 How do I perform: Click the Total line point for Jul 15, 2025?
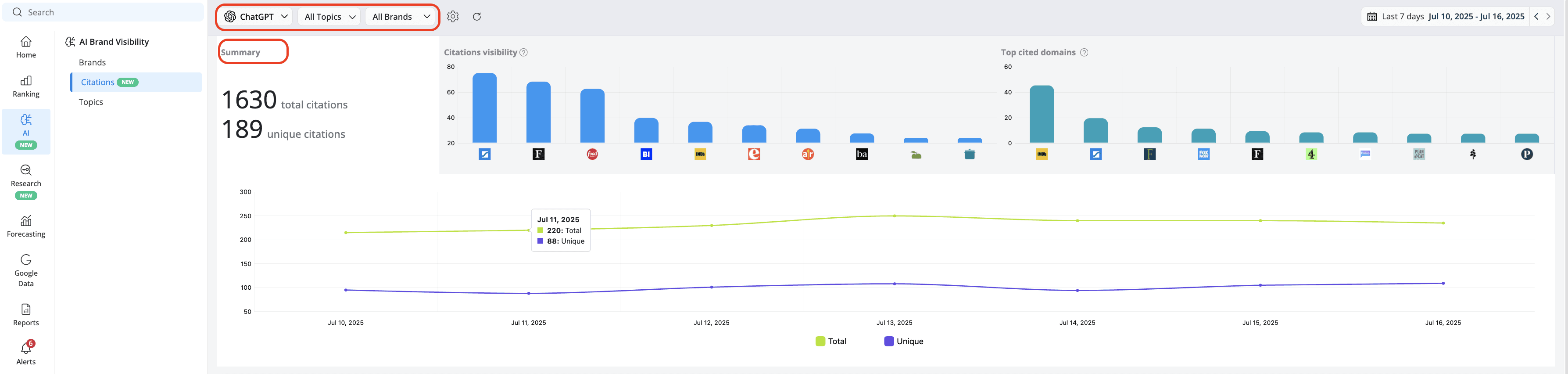point(1260,220)
